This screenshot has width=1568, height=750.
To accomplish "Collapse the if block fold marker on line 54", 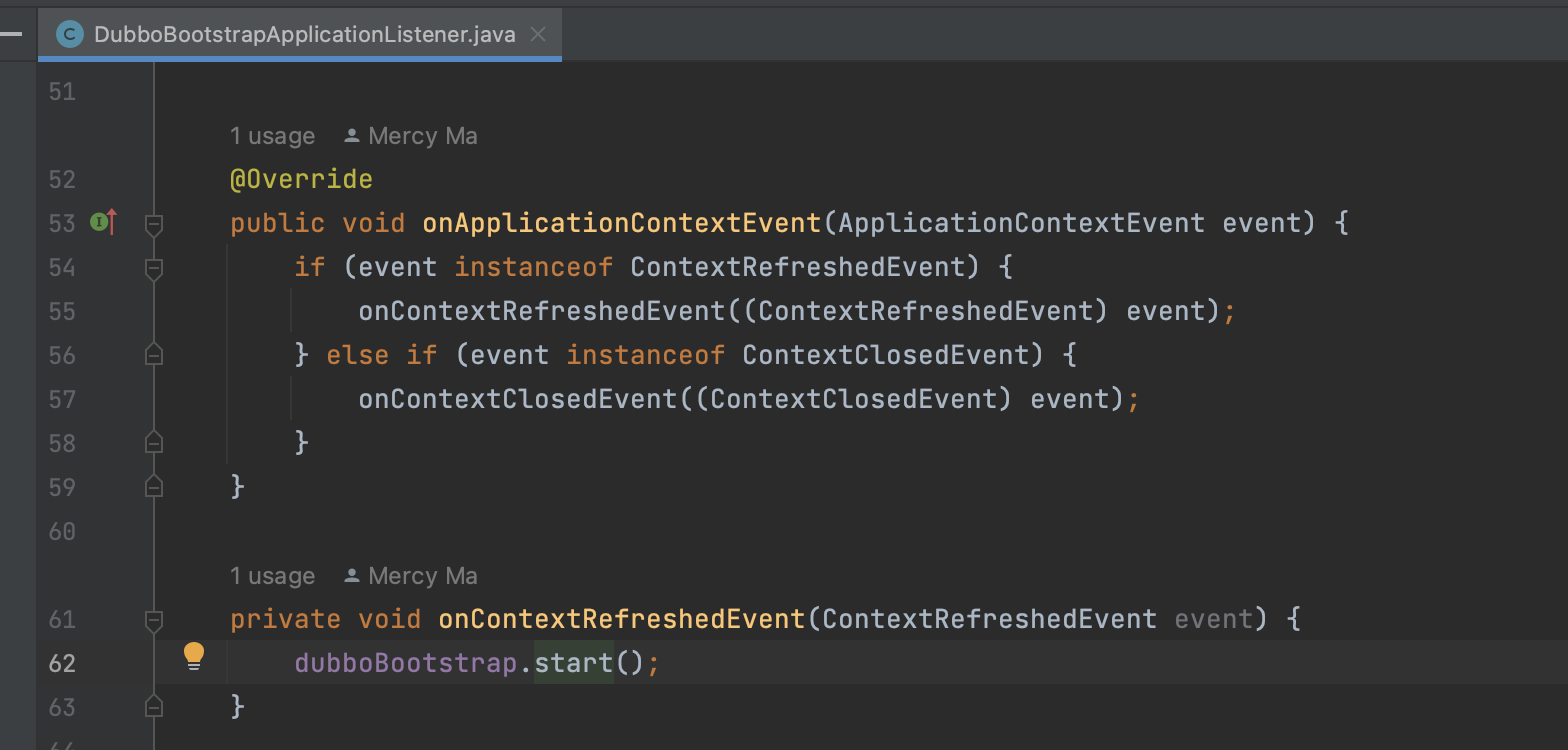I will 154,267.
